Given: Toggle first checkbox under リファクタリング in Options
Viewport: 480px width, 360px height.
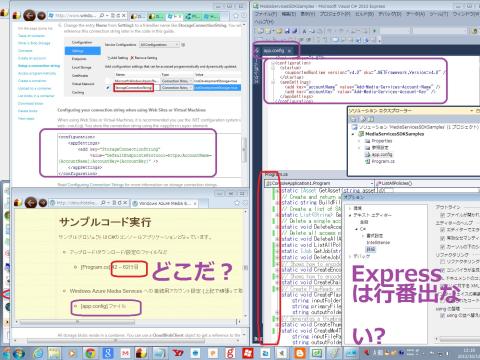Looking at the screenshot, I should [442, 262].
